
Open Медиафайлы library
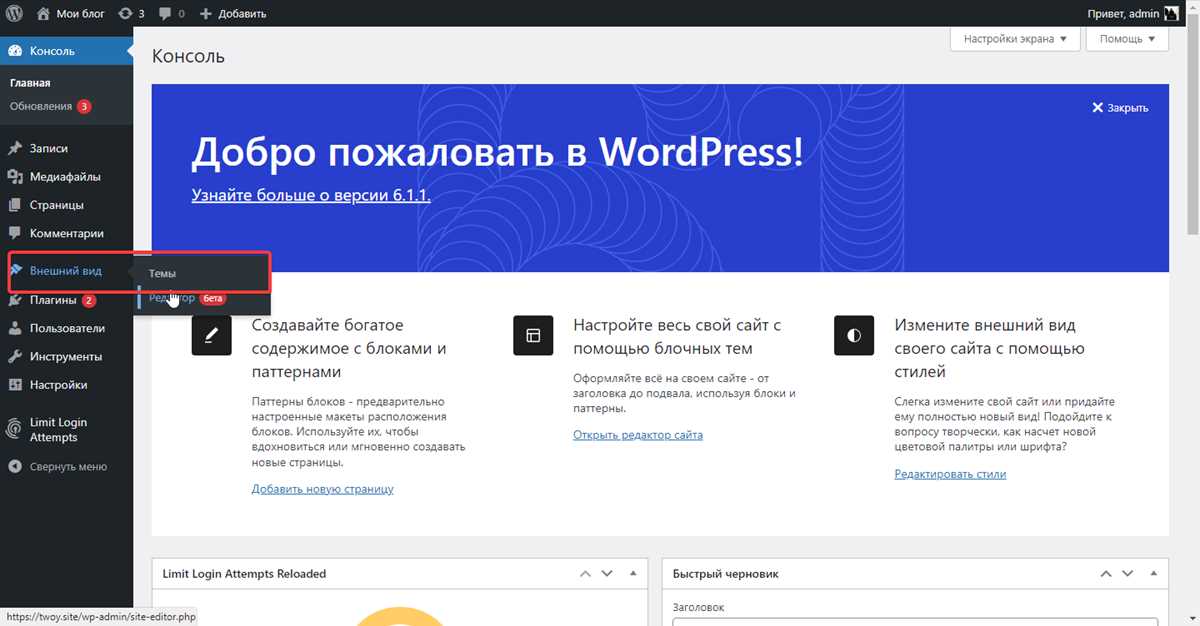point(66,177)
